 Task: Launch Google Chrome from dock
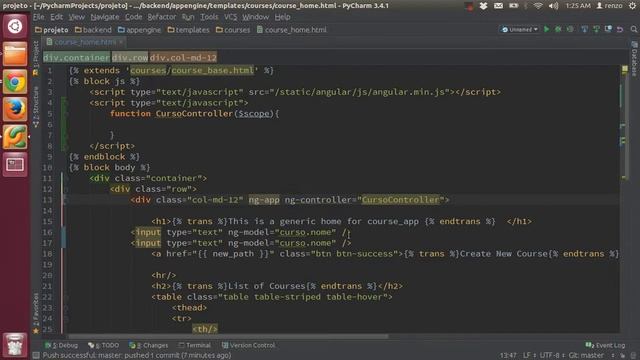(15, 82)
